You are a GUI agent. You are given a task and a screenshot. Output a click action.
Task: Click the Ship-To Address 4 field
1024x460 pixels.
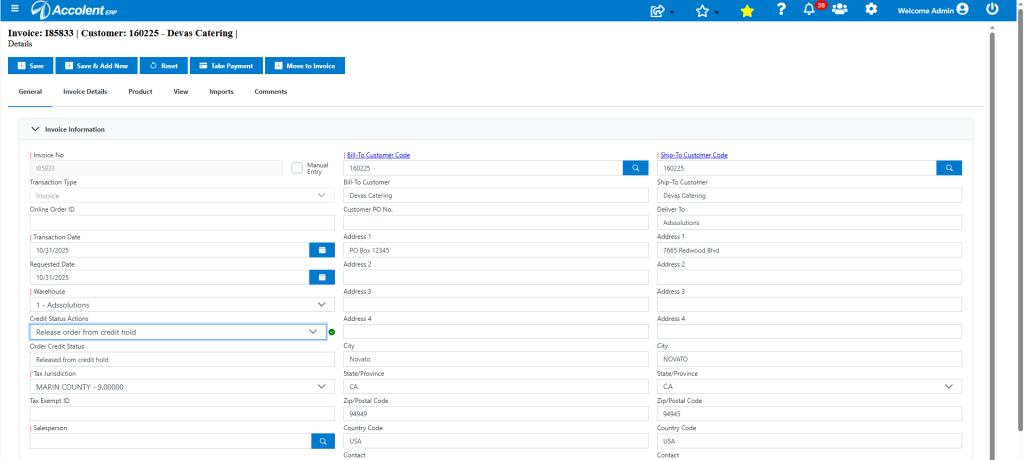pos(809,332)
